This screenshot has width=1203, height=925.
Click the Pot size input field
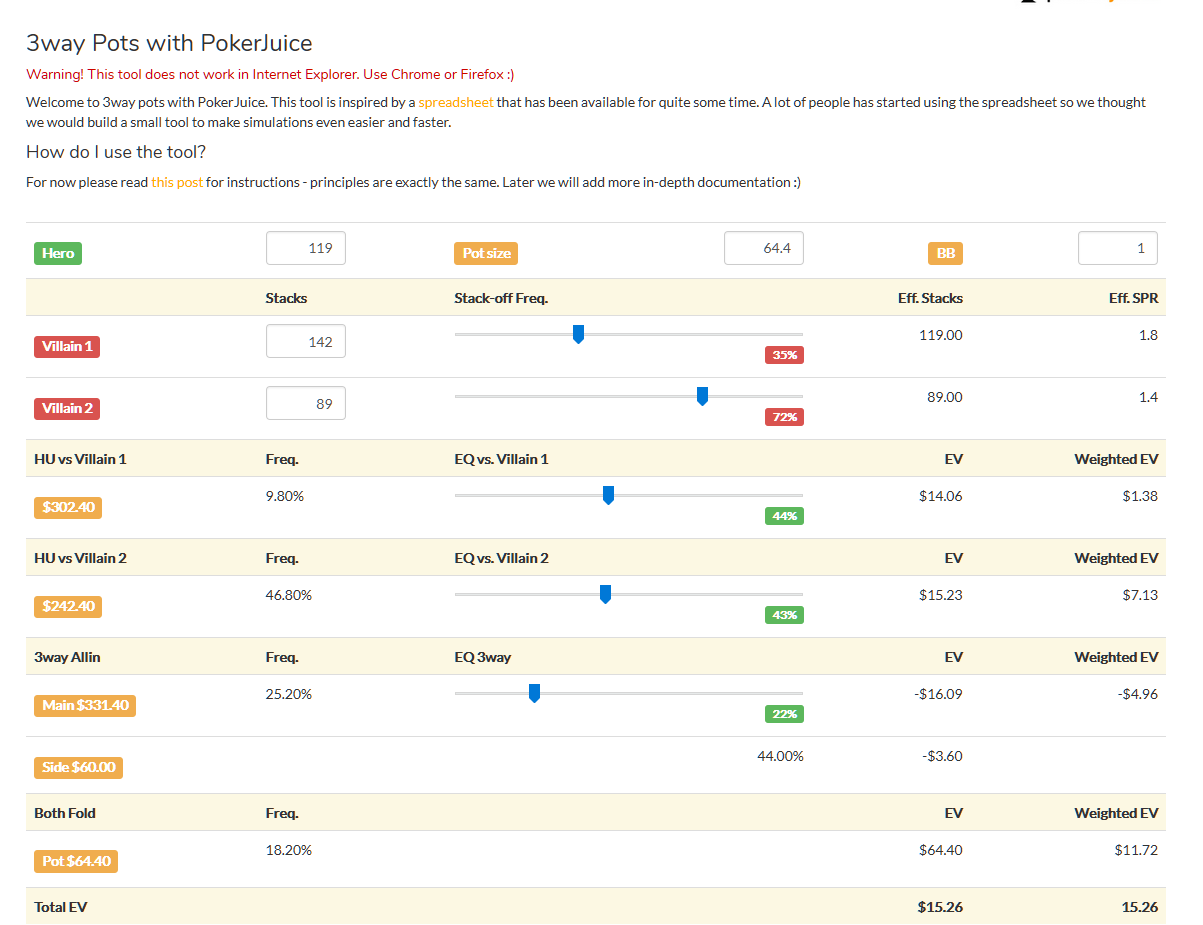tap(764, 248)
